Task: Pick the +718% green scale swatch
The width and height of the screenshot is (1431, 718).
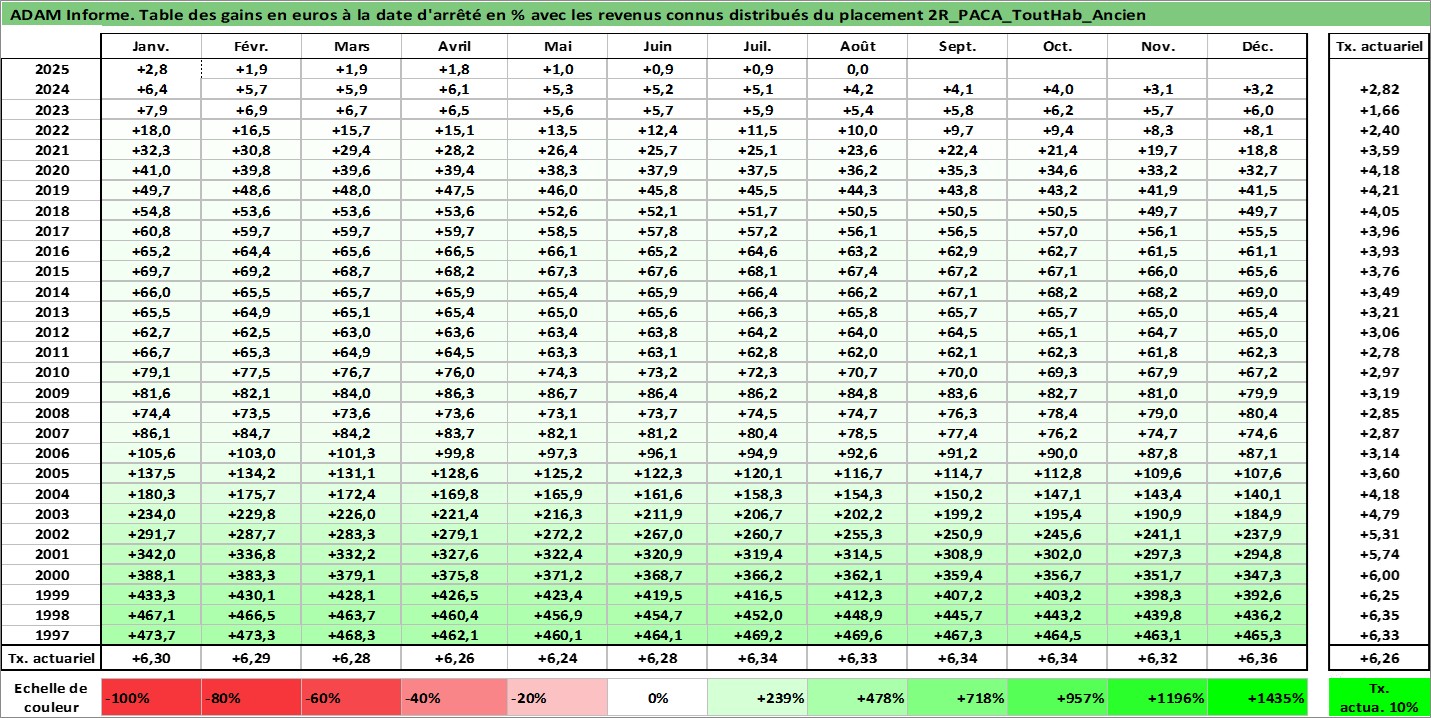Action: pyautogui.click(x=957, y=698)
